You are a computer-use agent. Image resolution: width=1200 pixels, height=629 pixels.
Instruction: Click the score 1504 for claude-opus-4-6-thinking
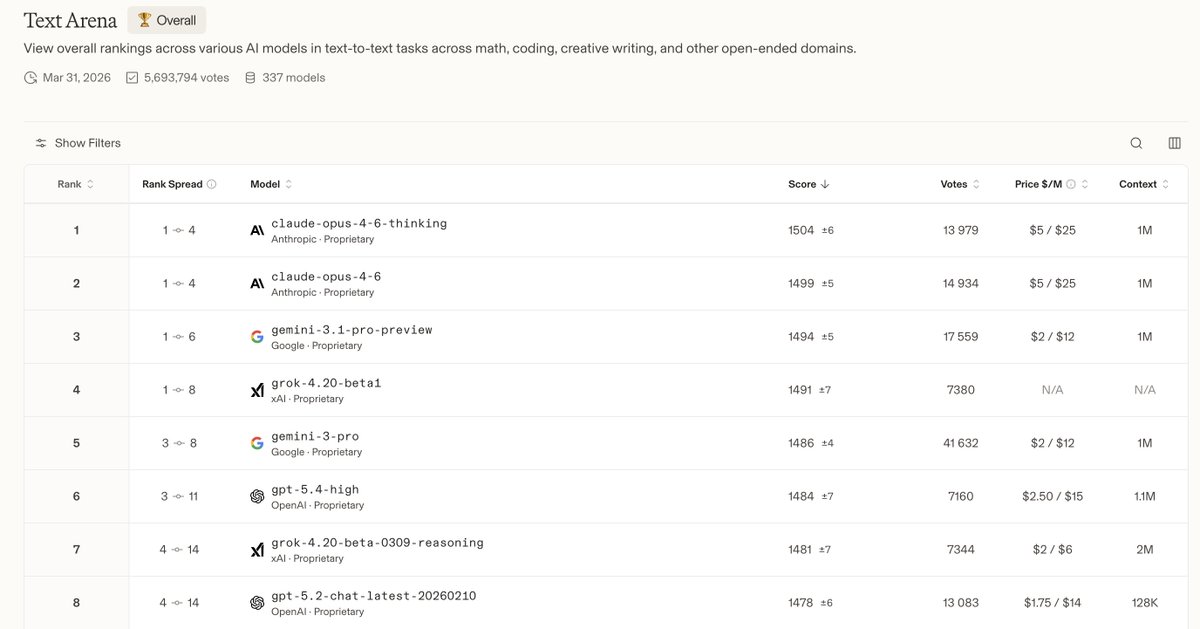coord(801,230)
